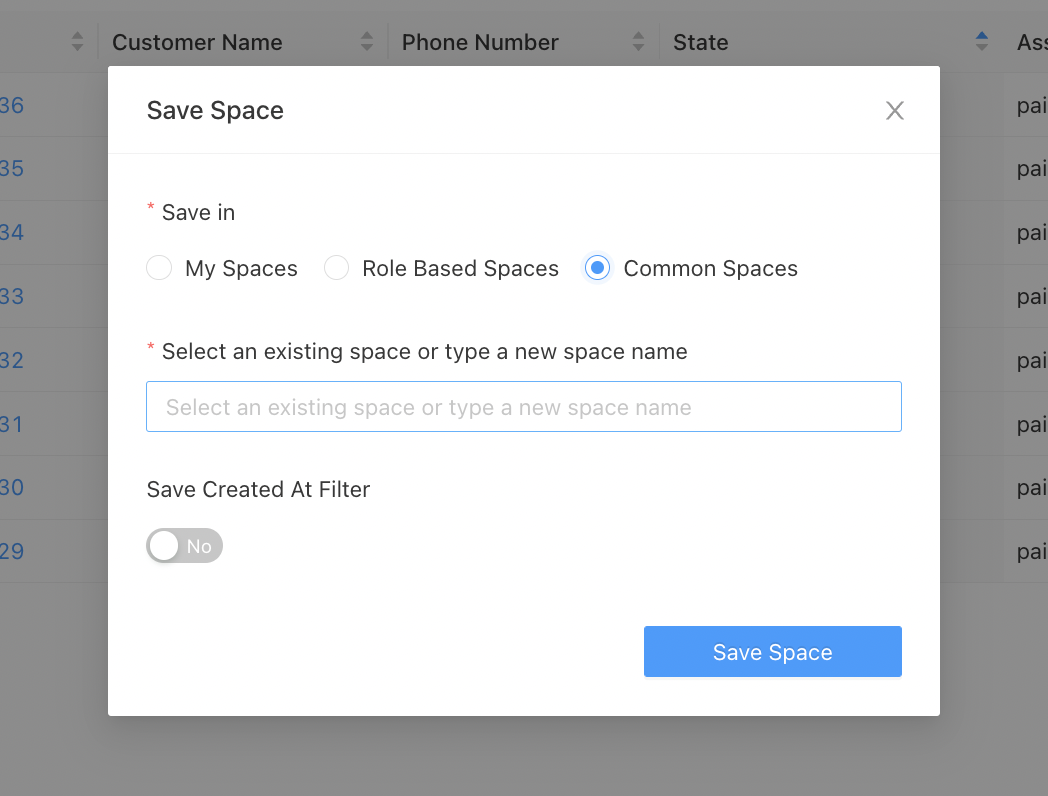
Task: Click the State column header text
Action: pyautogui.click(x=700, y=42)
